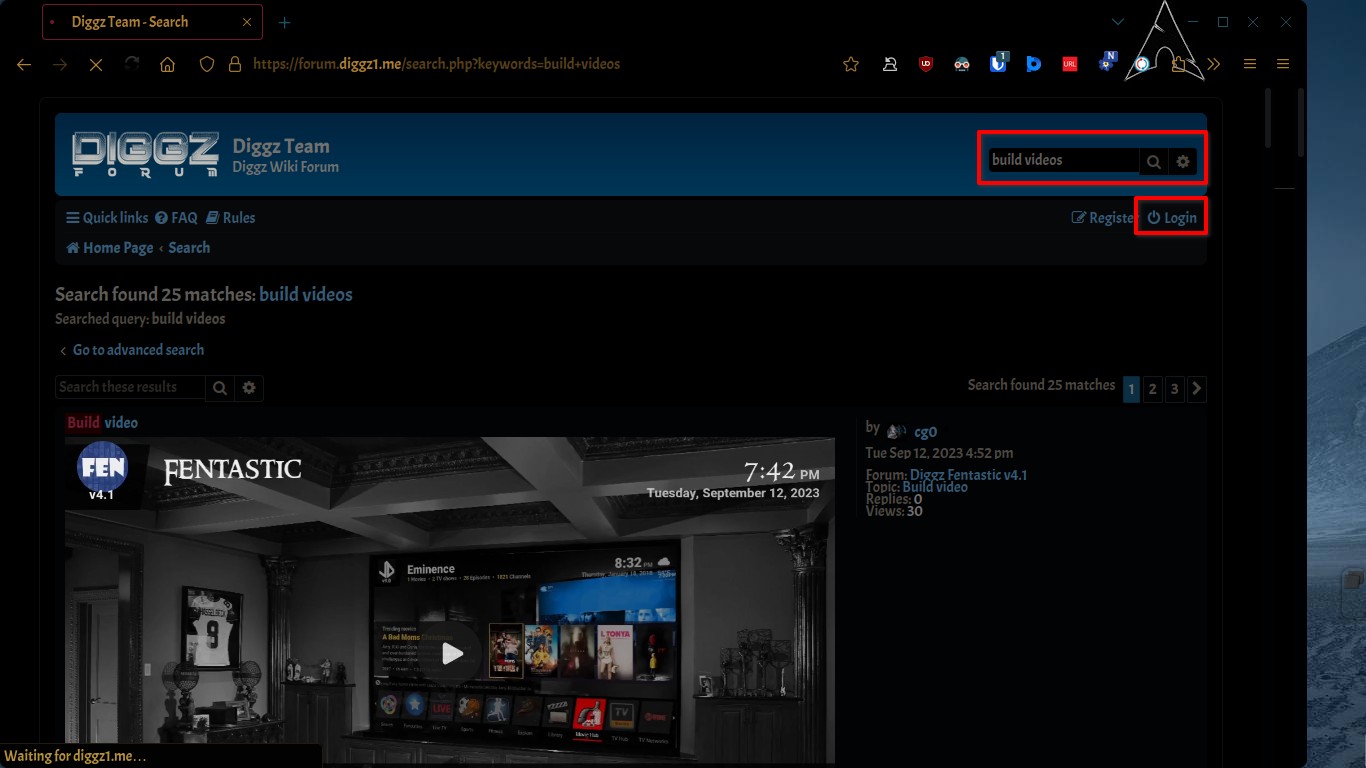1366x768 pixels.
Task: Bookmark this page with star icon
Action: pos(851,64)
